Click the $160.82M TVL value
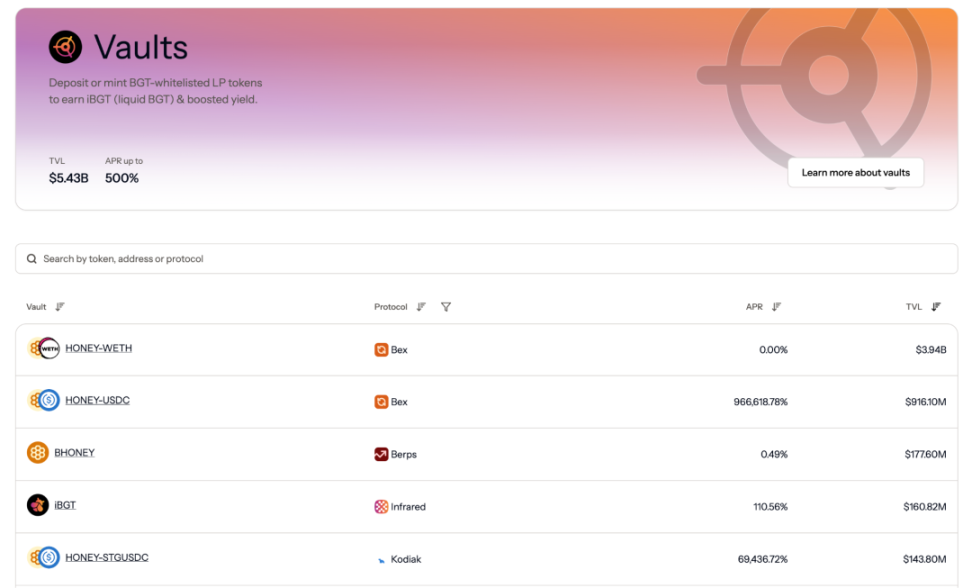This screenshot has width=972, height=588. pyautogui.click(x=925, y=507)
